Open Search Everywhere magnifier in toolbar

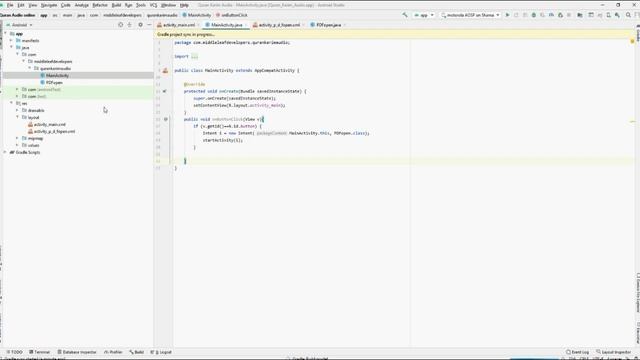pos(628,15)
